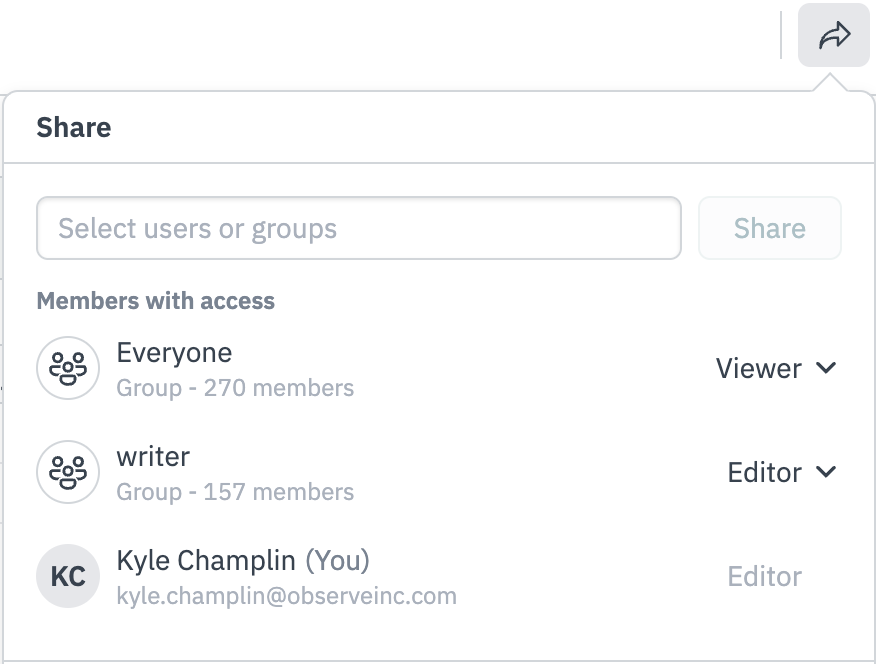Click the chevron next to writer's Editor role
Image resolution: width=876 pixels, height=664 pixels.
(826, 472)
